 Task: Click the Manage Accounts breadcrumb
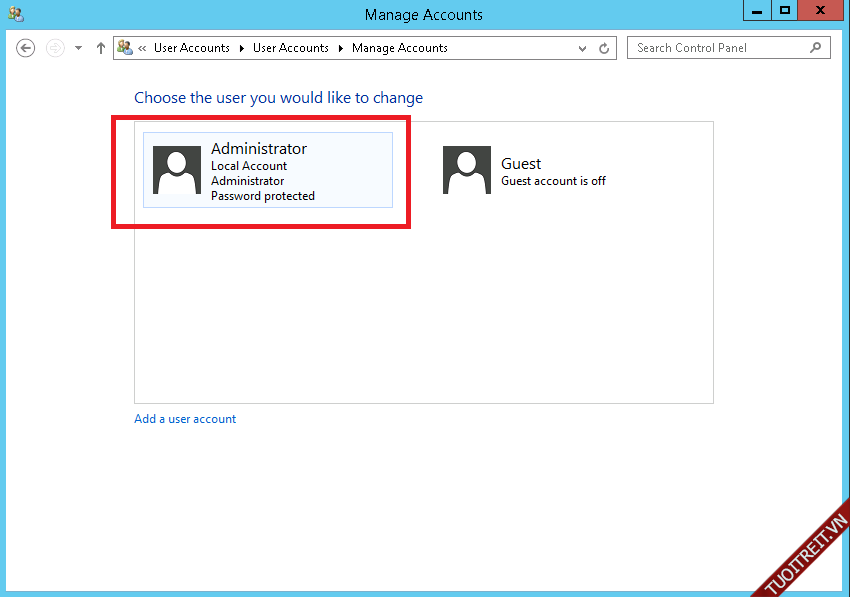(x=399, y=48)
